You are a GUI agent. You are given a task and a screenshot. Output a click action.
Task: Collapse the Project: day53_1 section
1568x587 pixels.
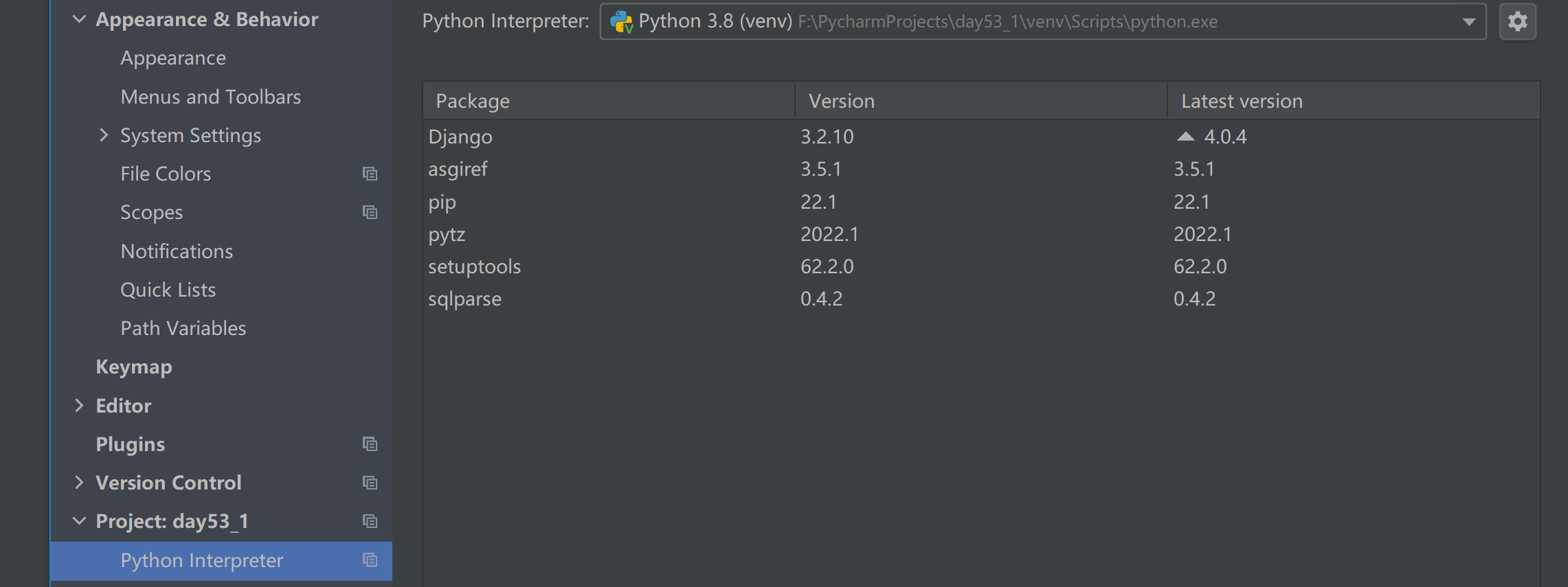(x=79, y=521)
